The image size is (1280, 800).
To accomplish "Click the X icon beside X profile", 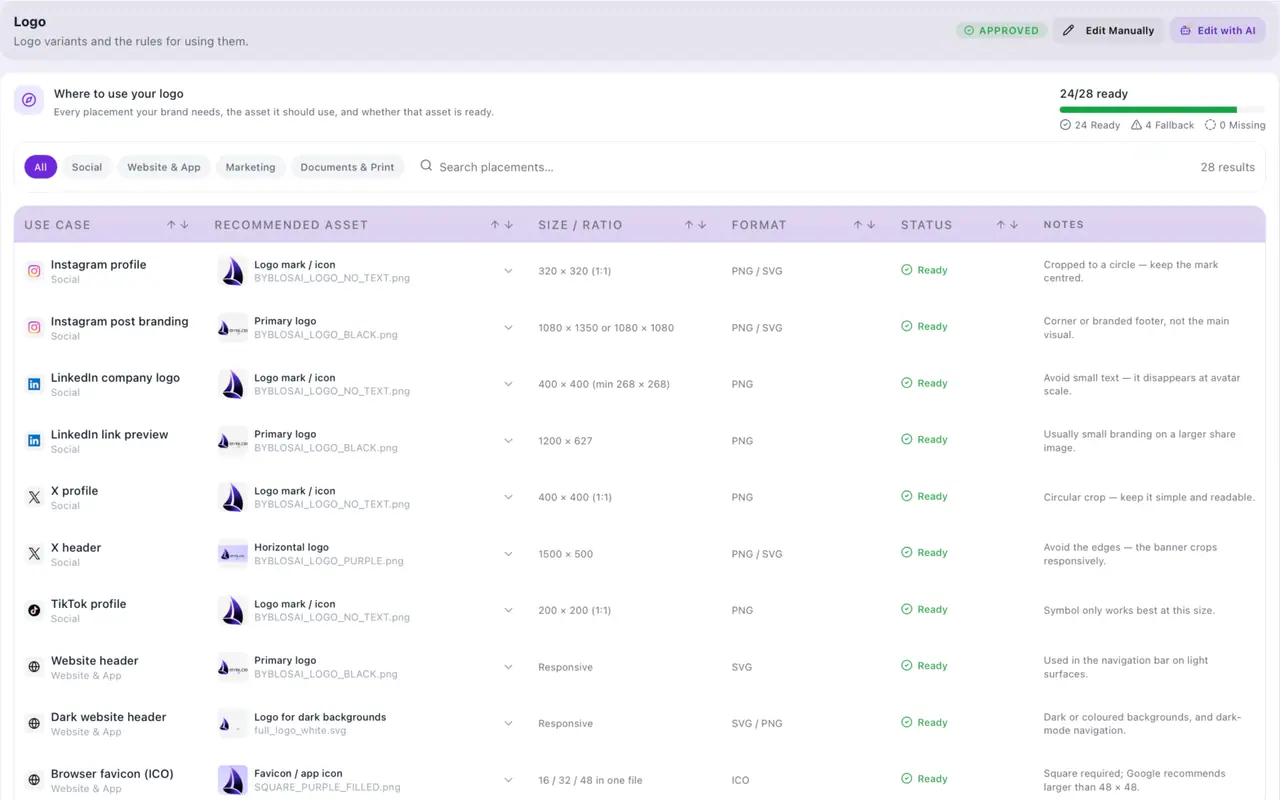I will point(34,497).
